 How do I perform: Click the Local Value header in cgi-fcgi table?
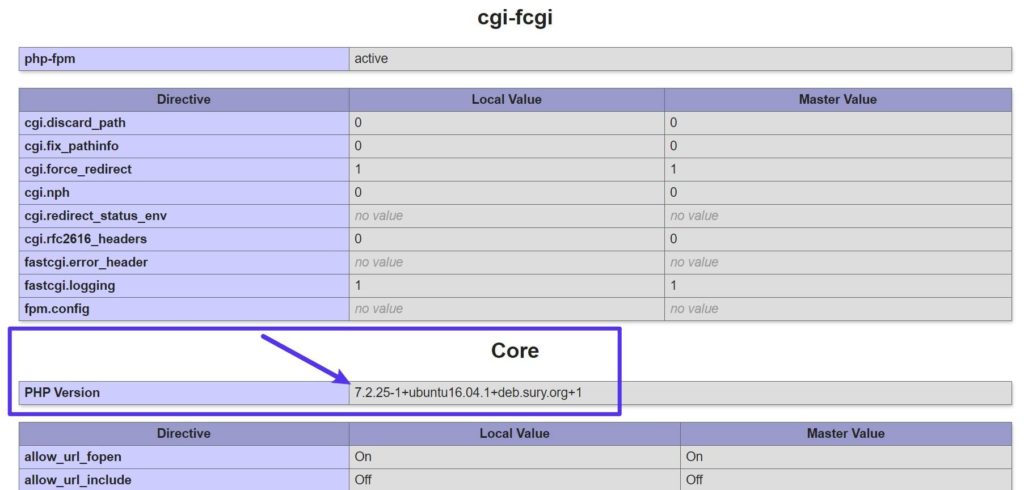click(506, 99)
